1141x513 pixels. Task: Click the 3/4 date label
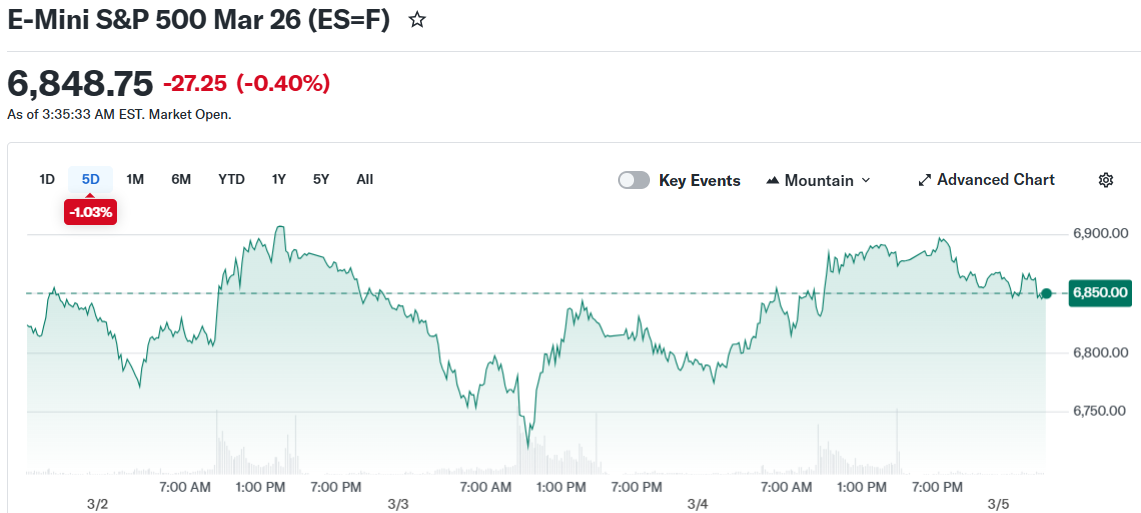[697, 504]
